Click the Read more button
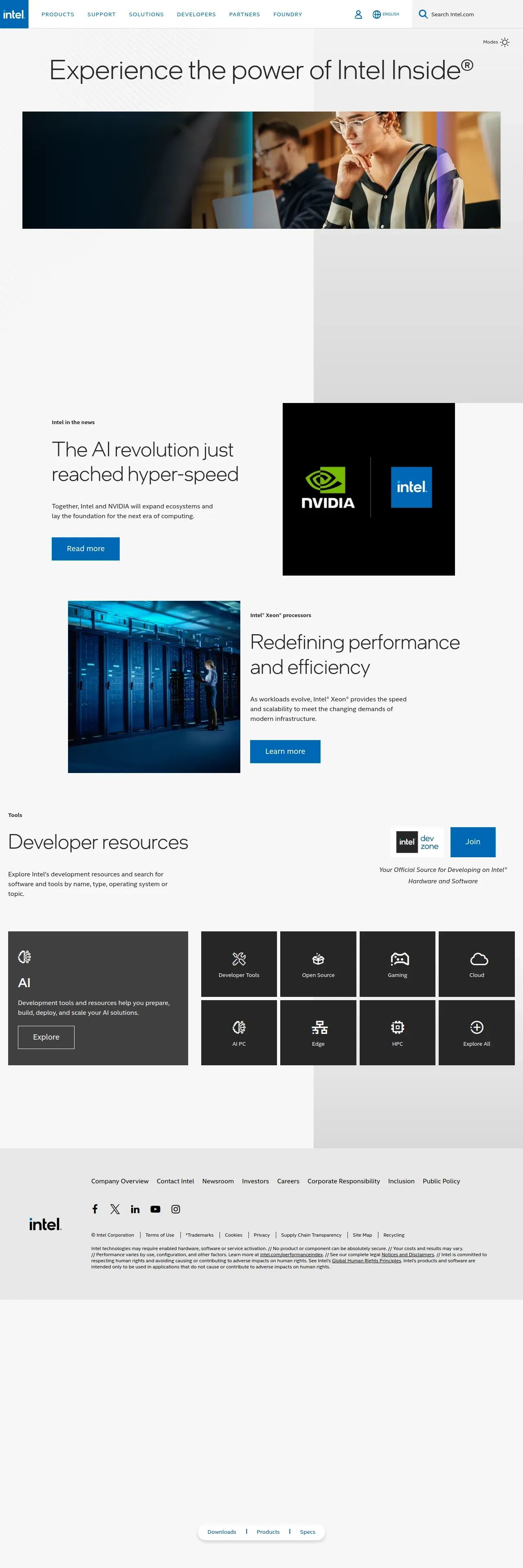The width and height of the screenshot is (523, 1568). (x=85, y=548)
